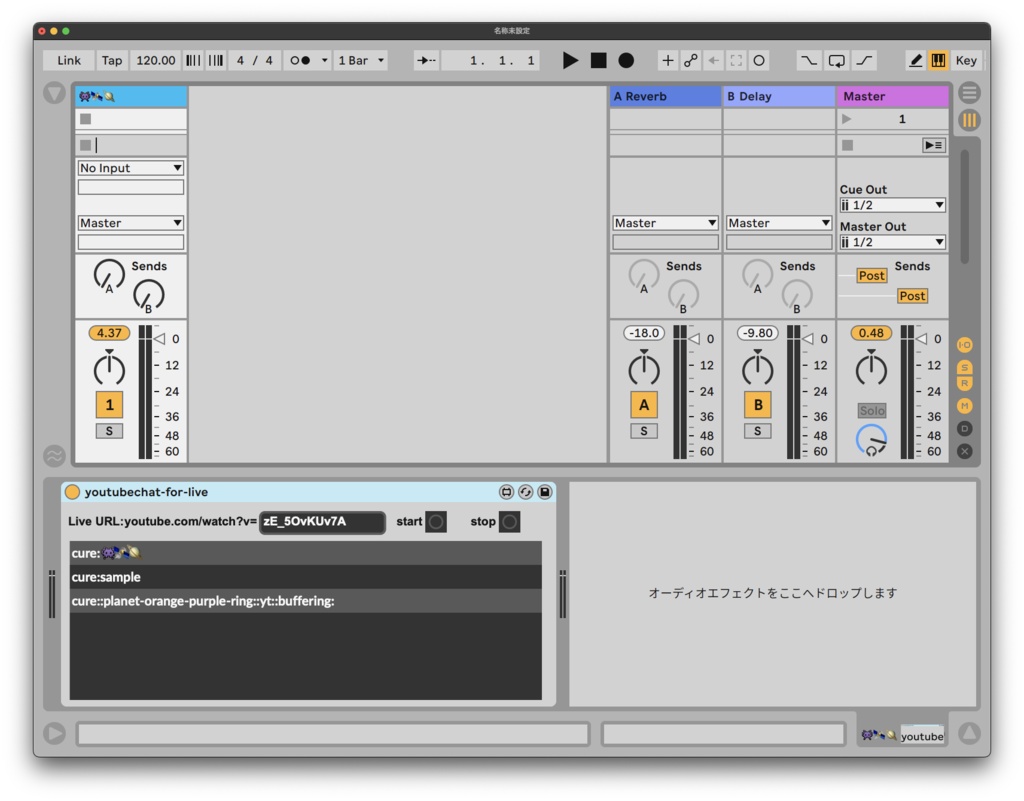
Task: Click the Link button
Action: [x=69, y=61]
